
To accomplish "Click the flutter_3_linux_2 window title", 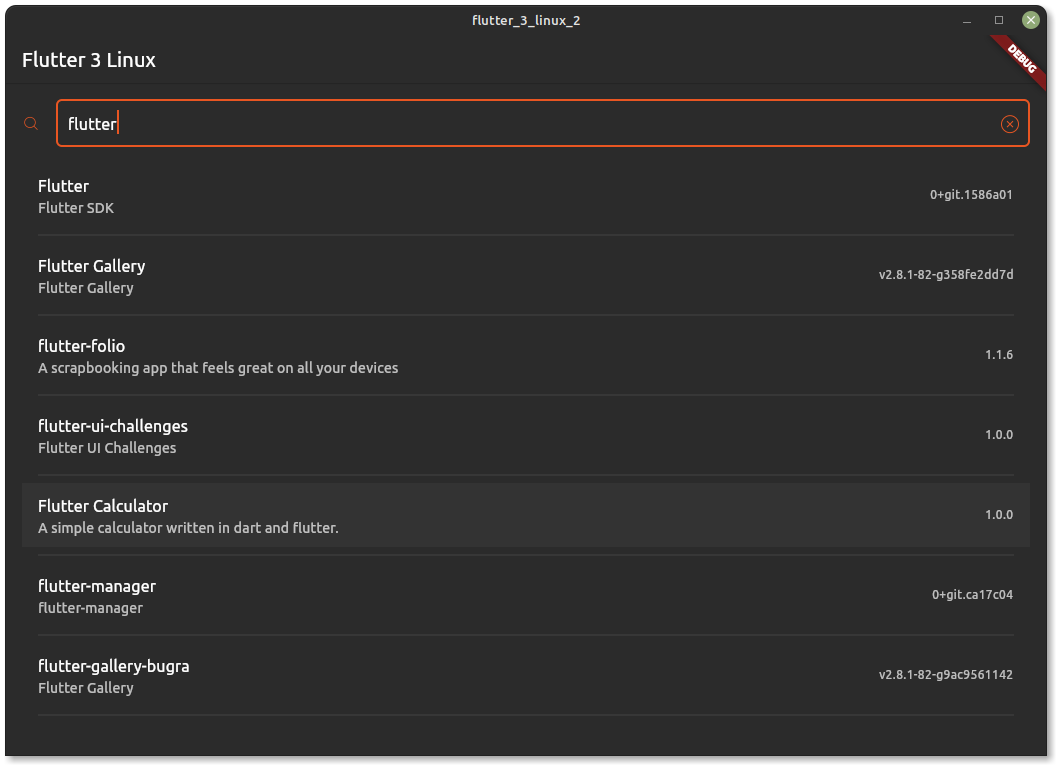I will click(526, 20).
